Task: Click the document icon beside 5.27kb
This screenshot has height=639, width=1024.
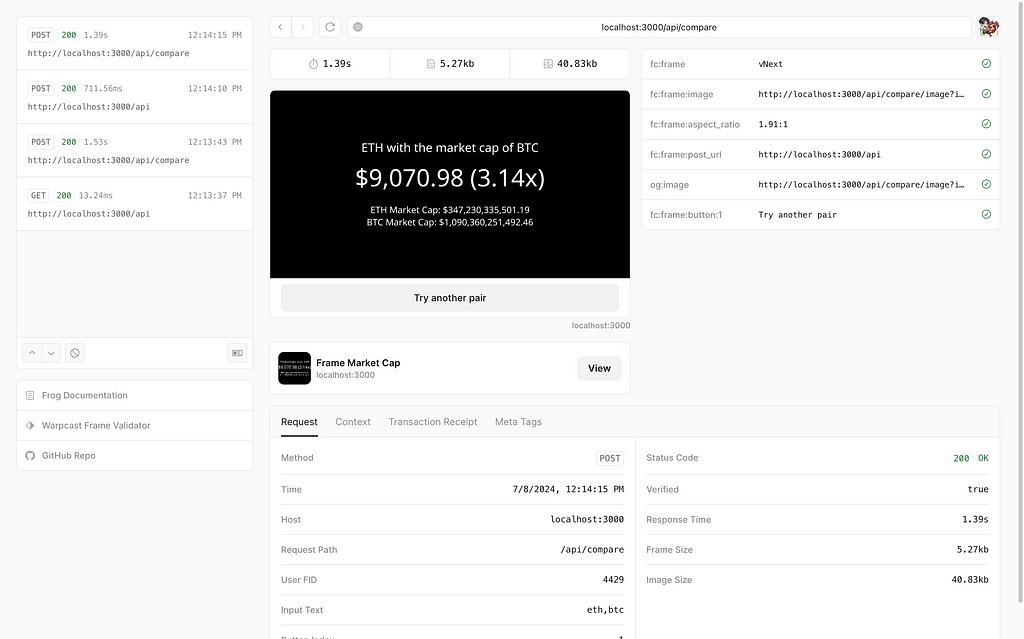Action: tap(430, 64)
